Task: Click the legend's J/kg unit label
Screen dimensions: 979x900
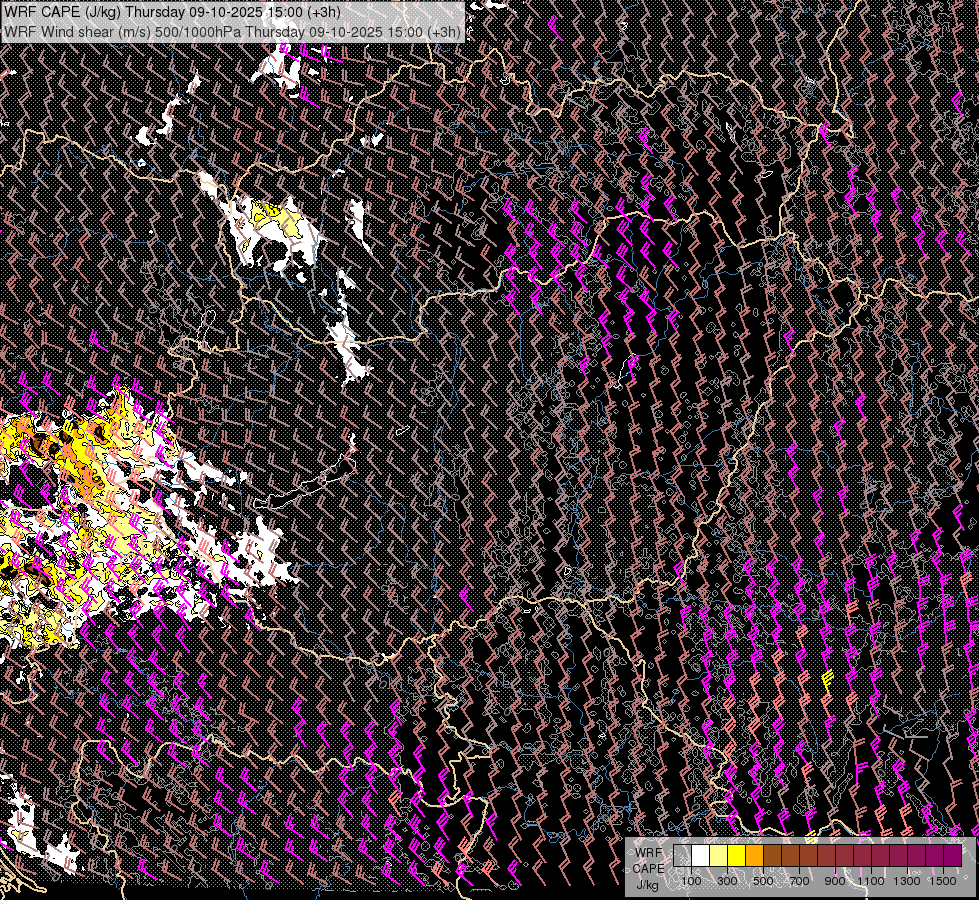Action: point(648,885)
